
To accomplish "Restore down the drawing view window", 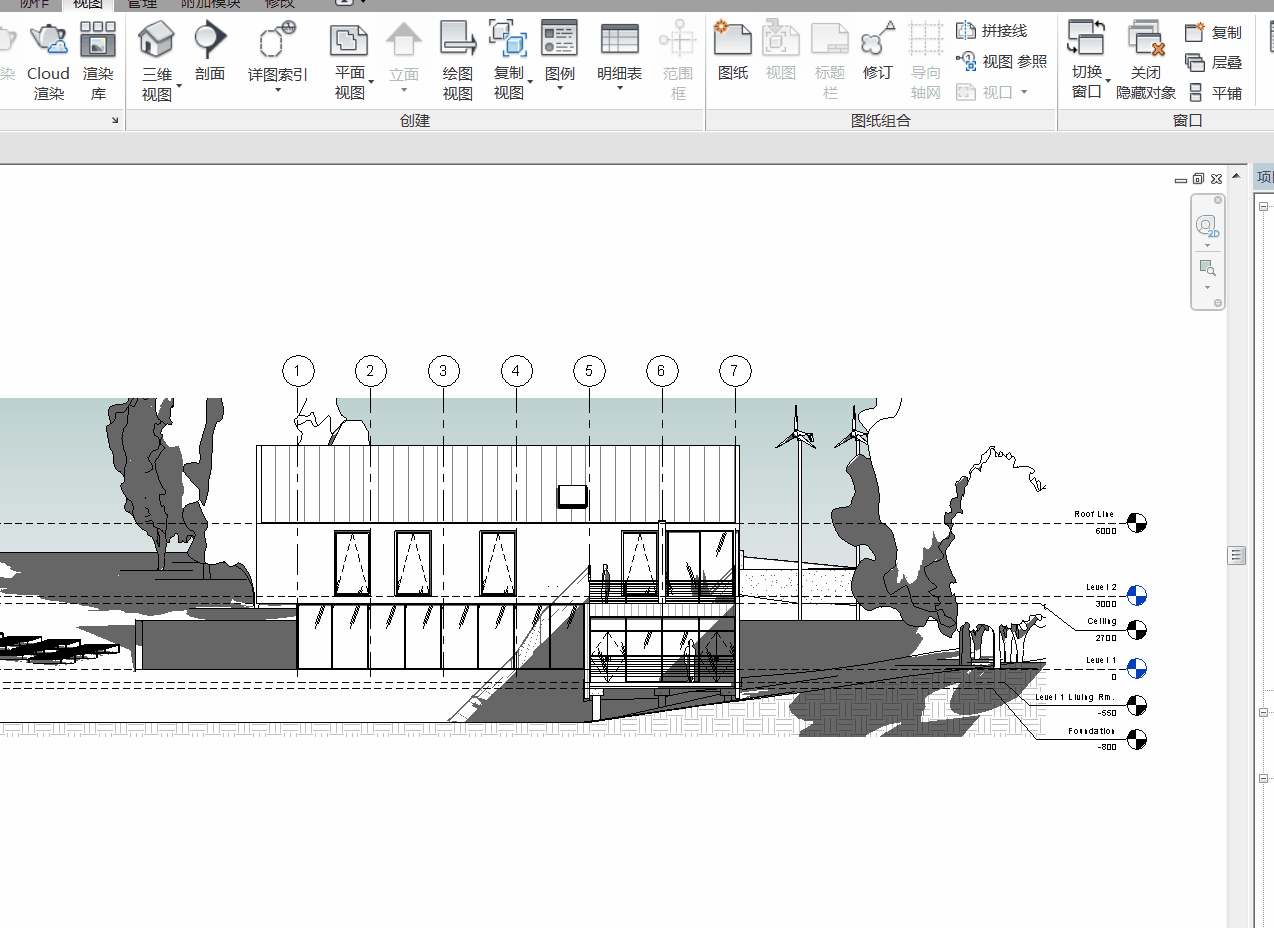I will coord(1198,179).
